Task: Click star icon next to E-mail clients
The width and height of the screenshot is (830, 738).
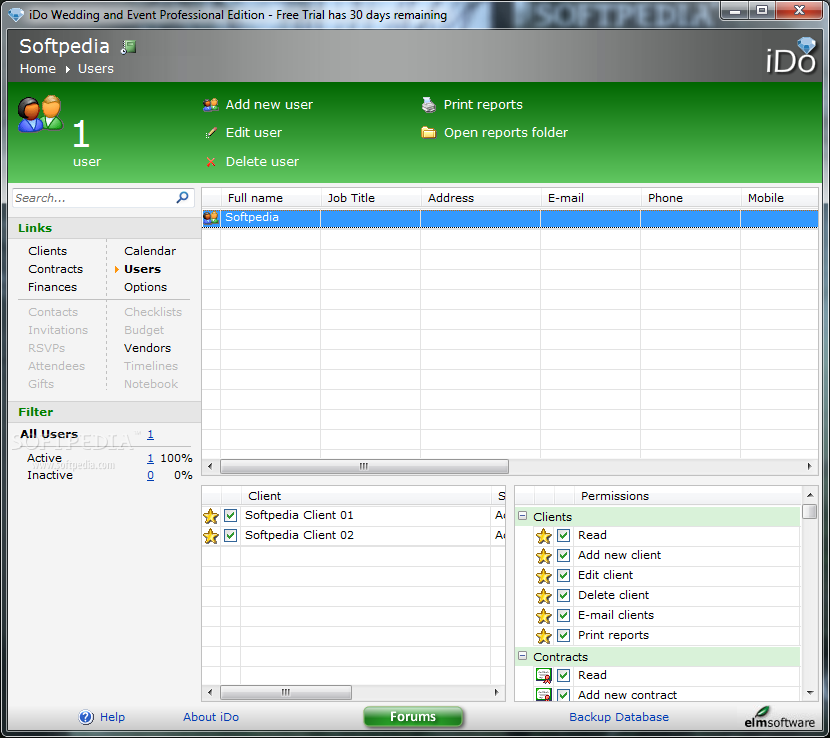Action: (544, 616)
